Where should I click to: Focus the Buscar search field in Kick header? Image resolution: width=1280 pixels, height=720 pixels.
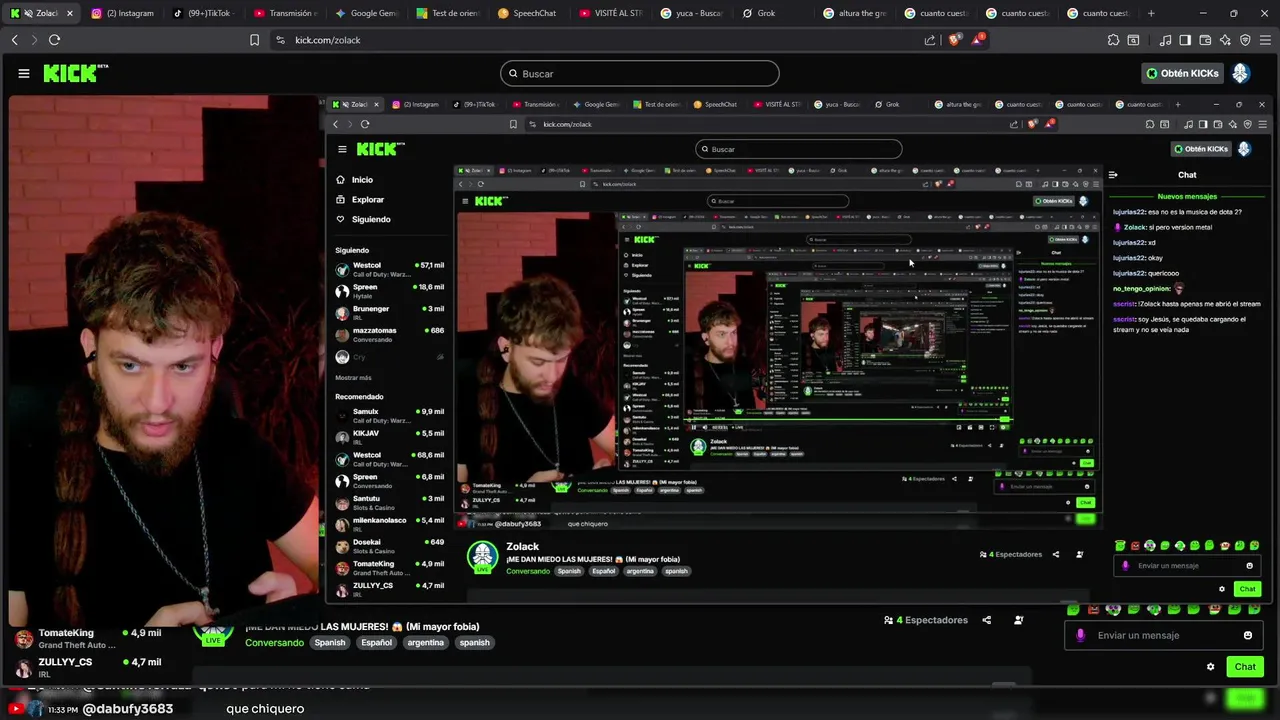[x=640, y=73]
